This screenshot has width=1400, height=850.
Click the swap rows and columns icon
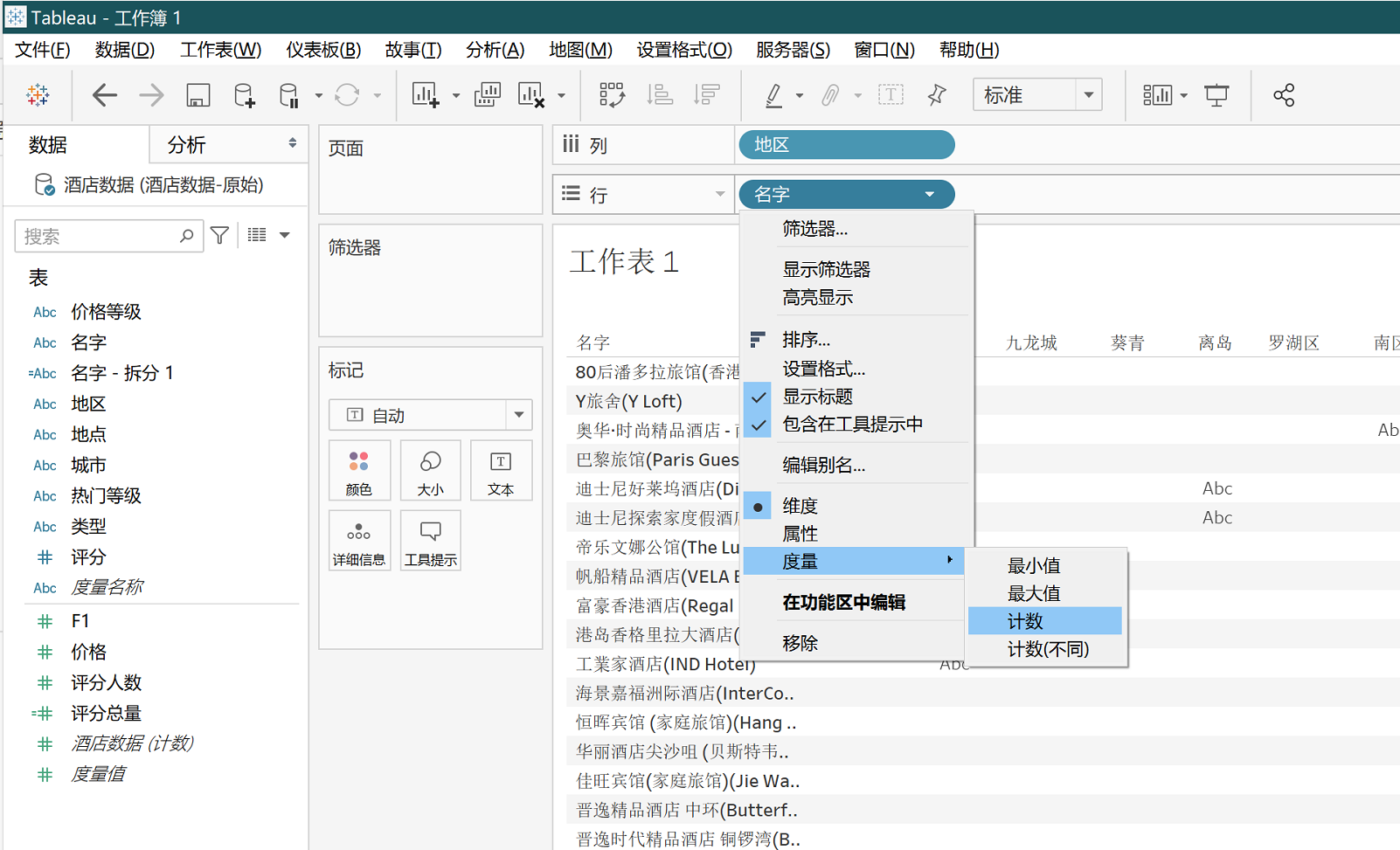click(612, 94)
